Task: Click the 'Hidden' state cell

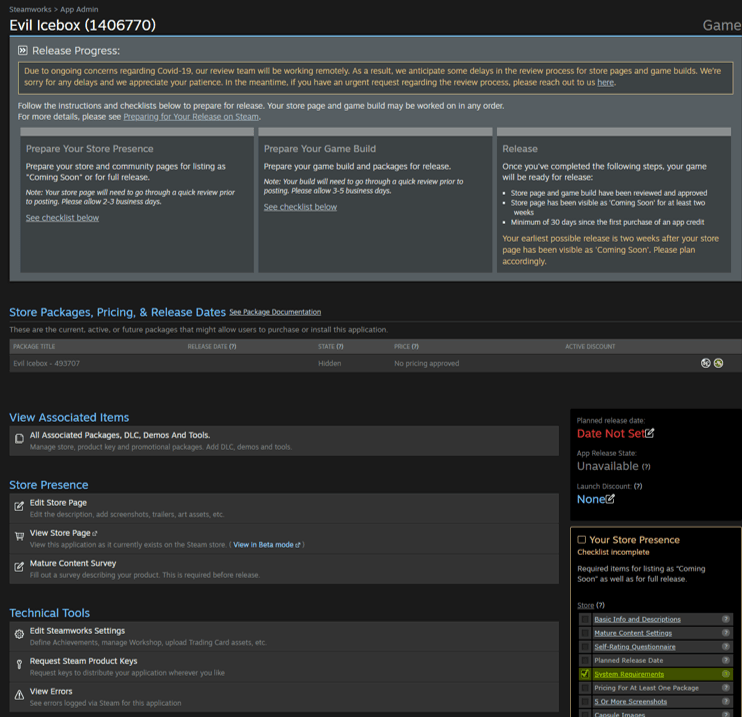Action: click(329, 363)
